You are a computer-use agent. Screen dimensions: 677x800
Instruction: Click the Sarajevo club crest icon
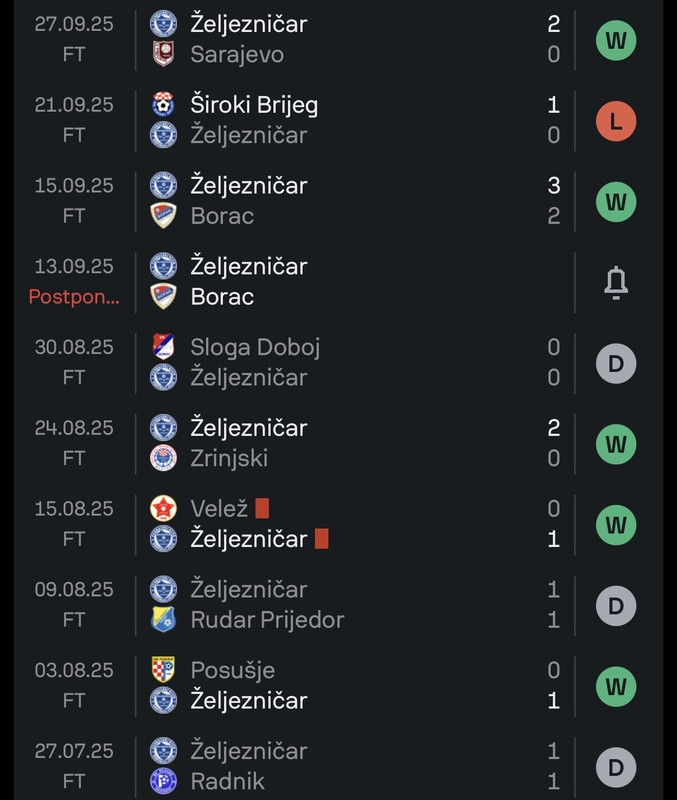pos(163,54)
